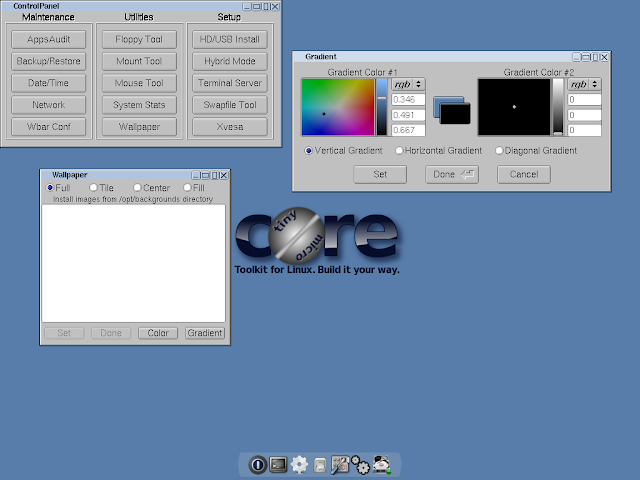Open the Swapfile Tool
Viewport: 640px width, 480px height.
[x=230, y=105]
